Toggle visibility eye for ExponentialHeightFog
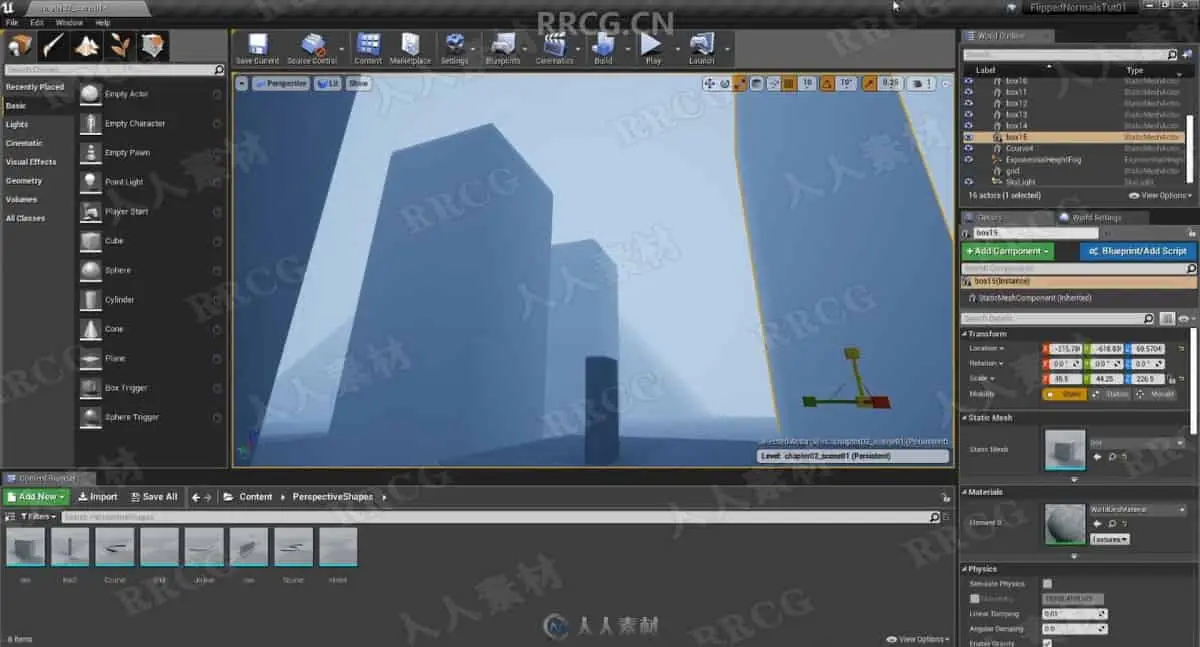1200x647 pixels. point(968,159)
